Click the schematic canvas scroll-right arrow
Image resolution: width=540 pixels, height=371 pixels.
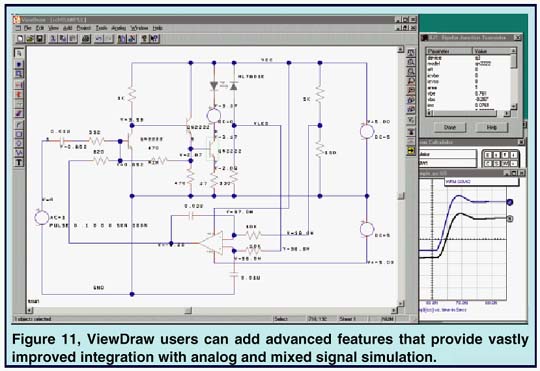click(x=394, y=311)
